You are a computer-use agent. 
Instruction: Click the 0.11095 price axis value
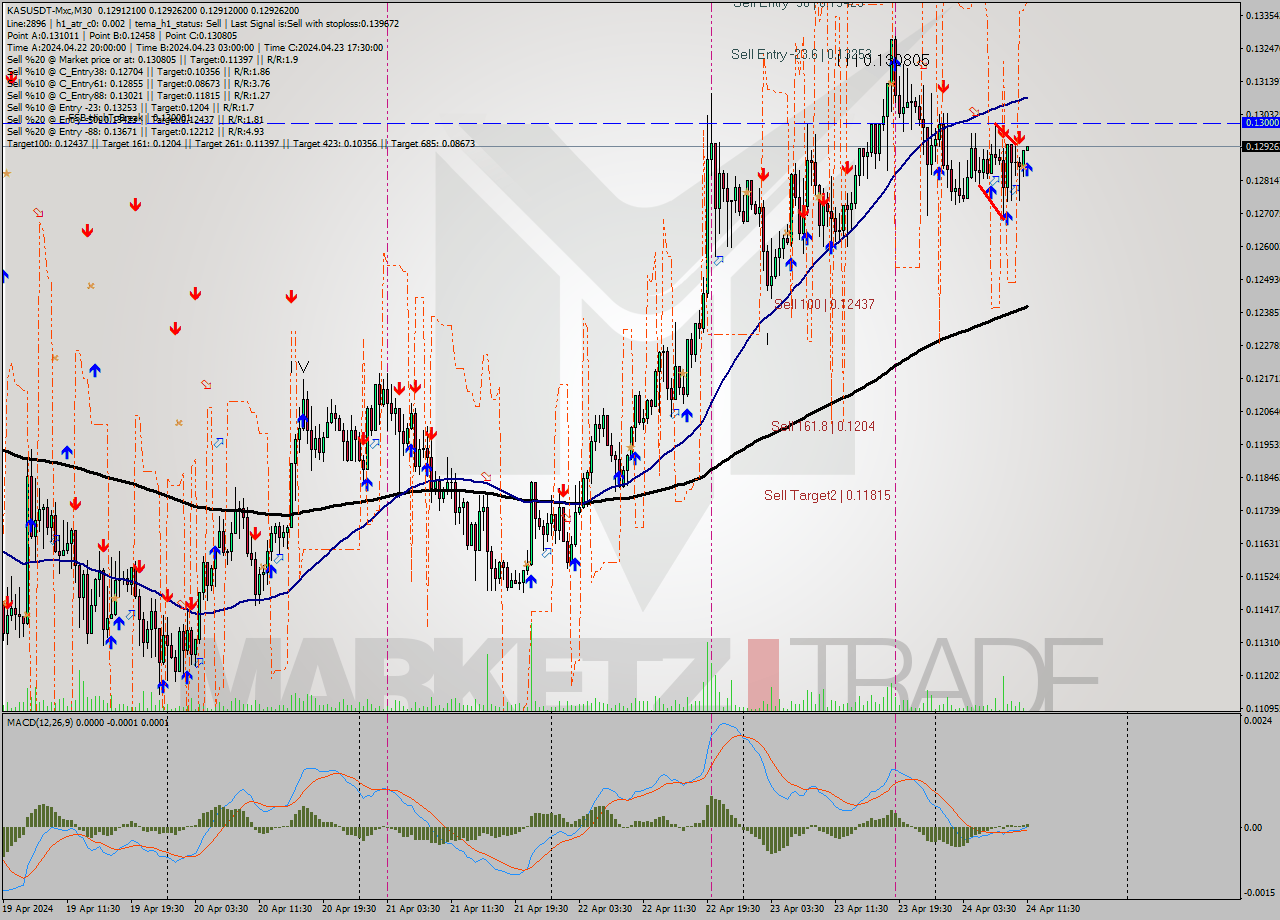click(1261, 708)
